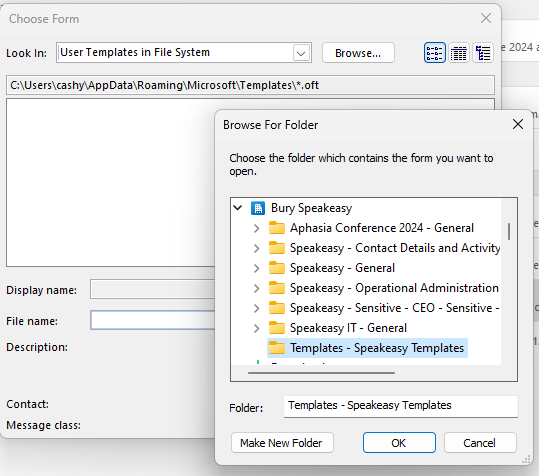Viewport: 539px width, 476px height.
Task: Click folder icon beside Speakeasy IT - General
Action: pyautogui.click(x=277, y=328)
